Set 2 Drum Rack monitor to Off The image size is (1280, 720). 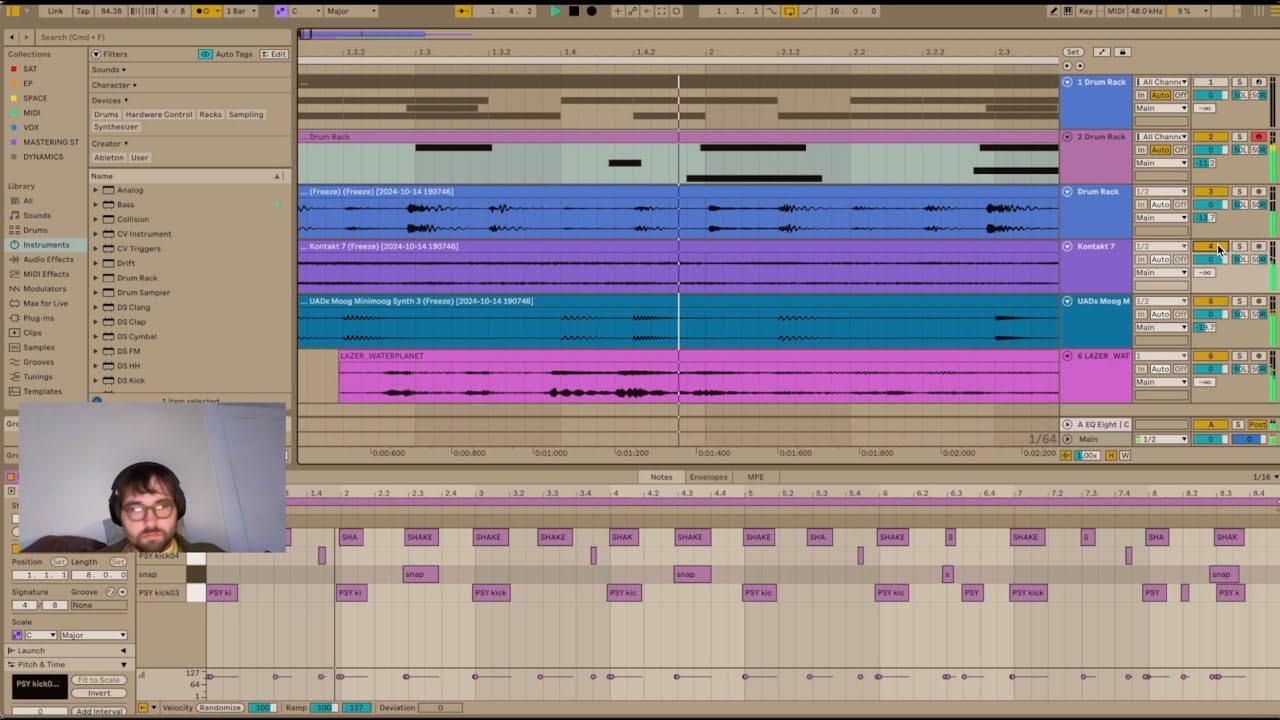(1181, 150)
